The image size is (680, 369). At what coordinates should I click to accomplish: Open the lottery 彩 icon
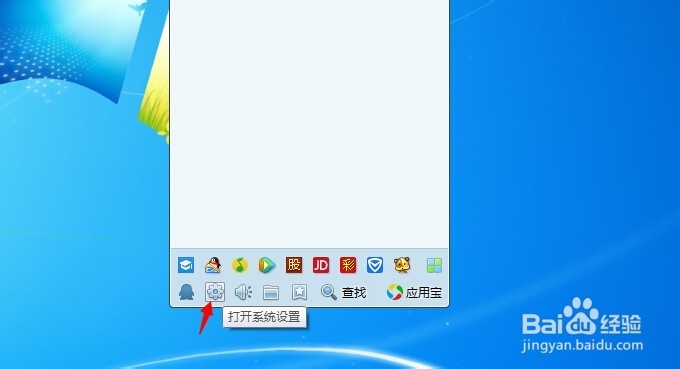click(x=348, y=265)
